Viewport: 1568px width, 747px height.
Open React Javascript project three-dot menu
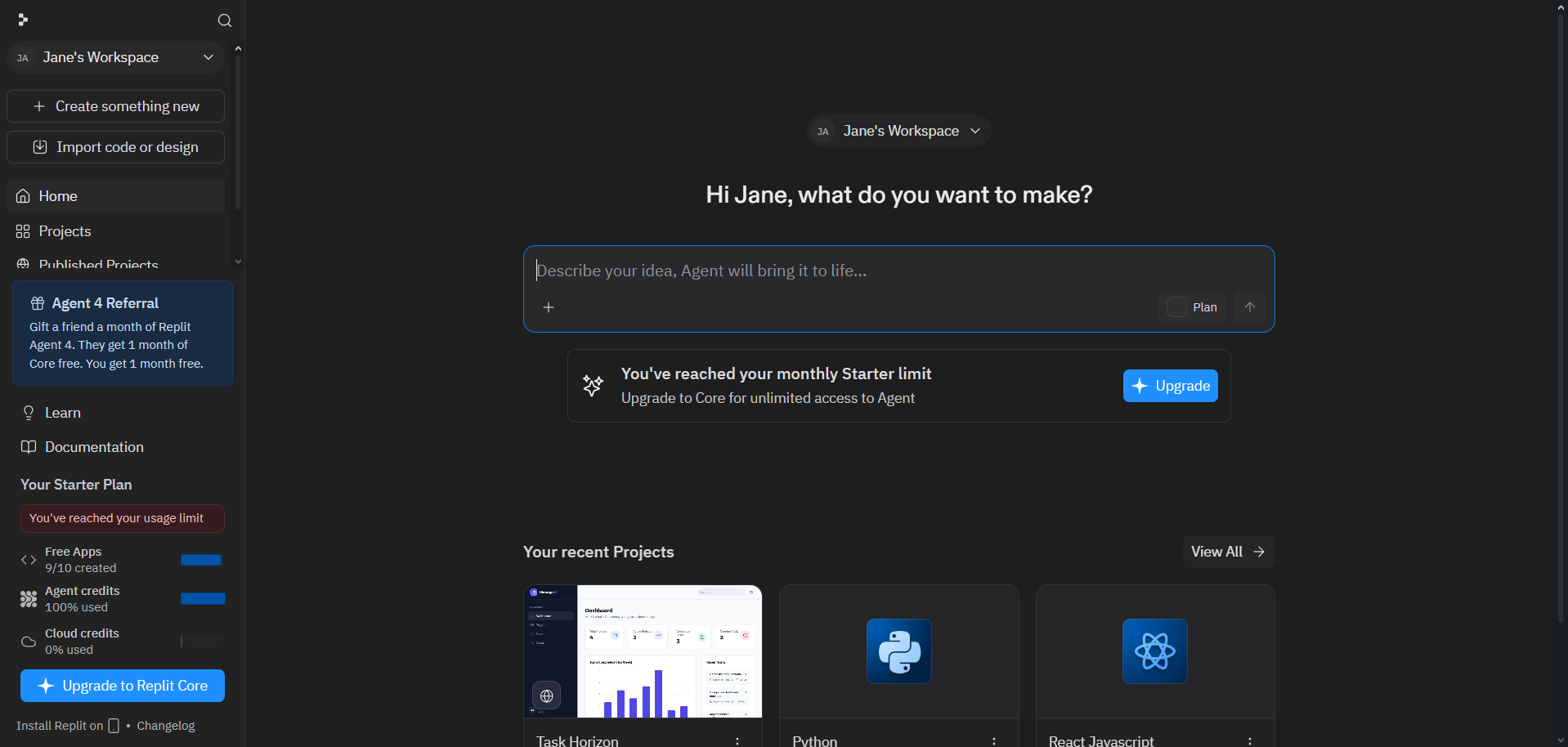click(1250, 740)
